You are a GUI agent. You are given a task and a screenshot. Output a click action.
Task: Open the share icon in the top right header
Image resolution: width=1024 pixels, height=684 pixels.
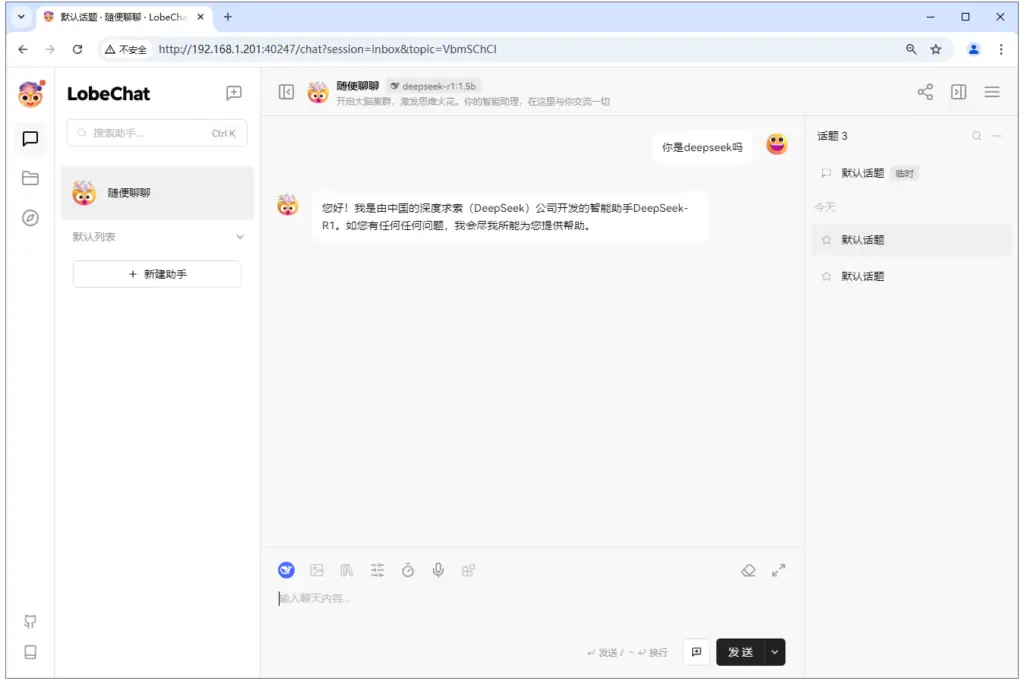[925, 91]
